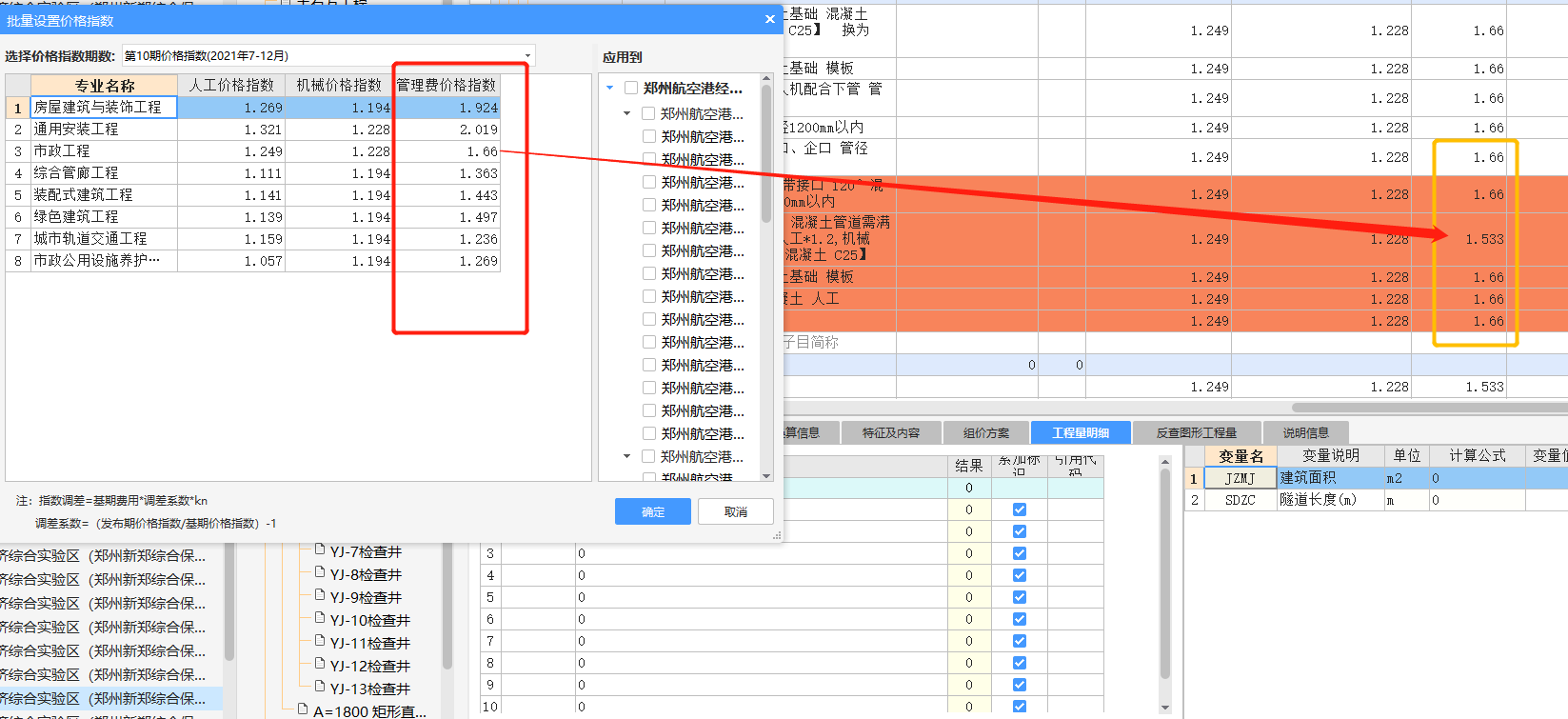Select row 城市轨道交通工程

252,239
